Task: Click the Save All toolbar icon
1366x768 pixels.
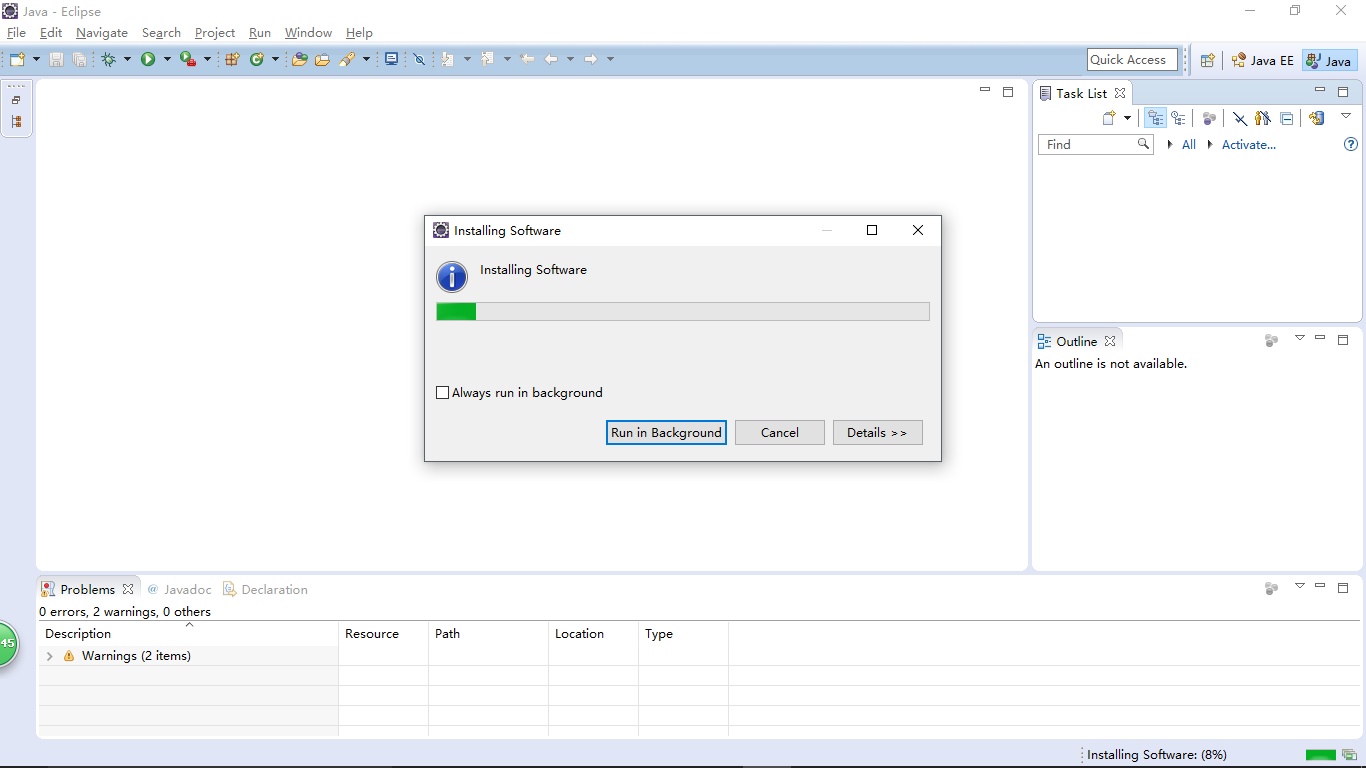Action: [x=79, y=59]
